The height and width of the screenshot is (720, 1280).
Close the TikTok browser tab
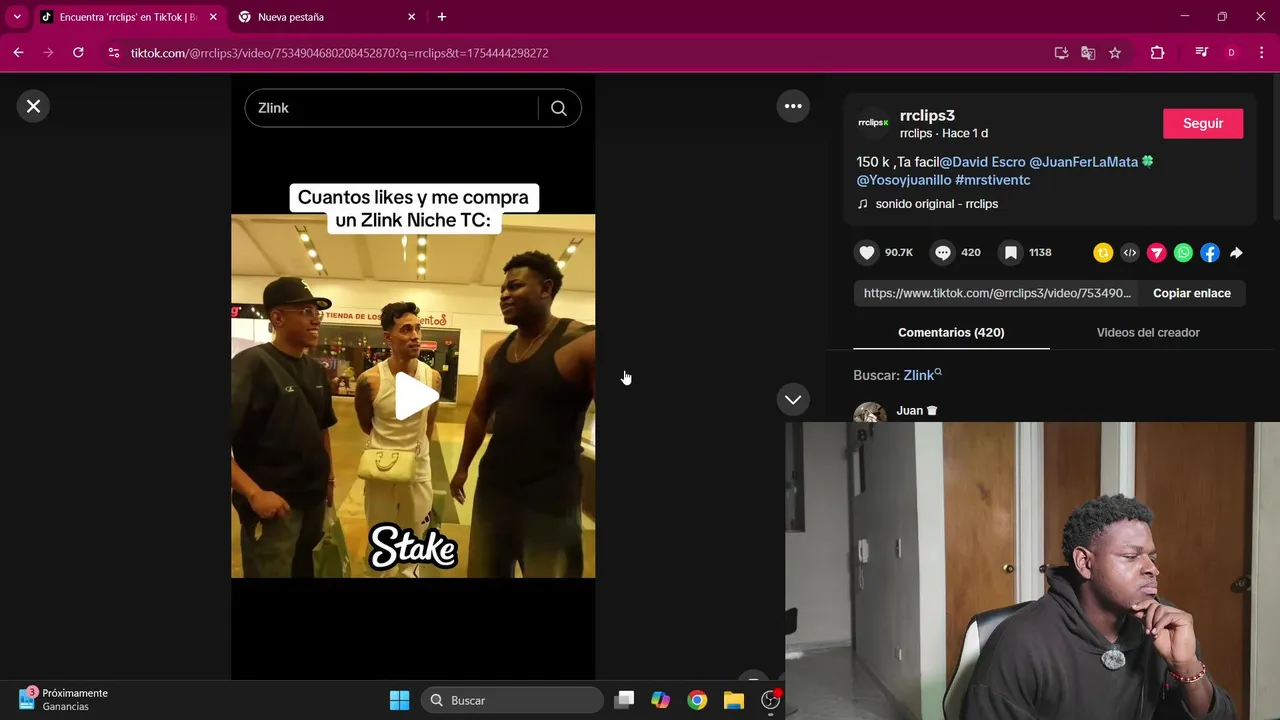(x=213, y=17)
